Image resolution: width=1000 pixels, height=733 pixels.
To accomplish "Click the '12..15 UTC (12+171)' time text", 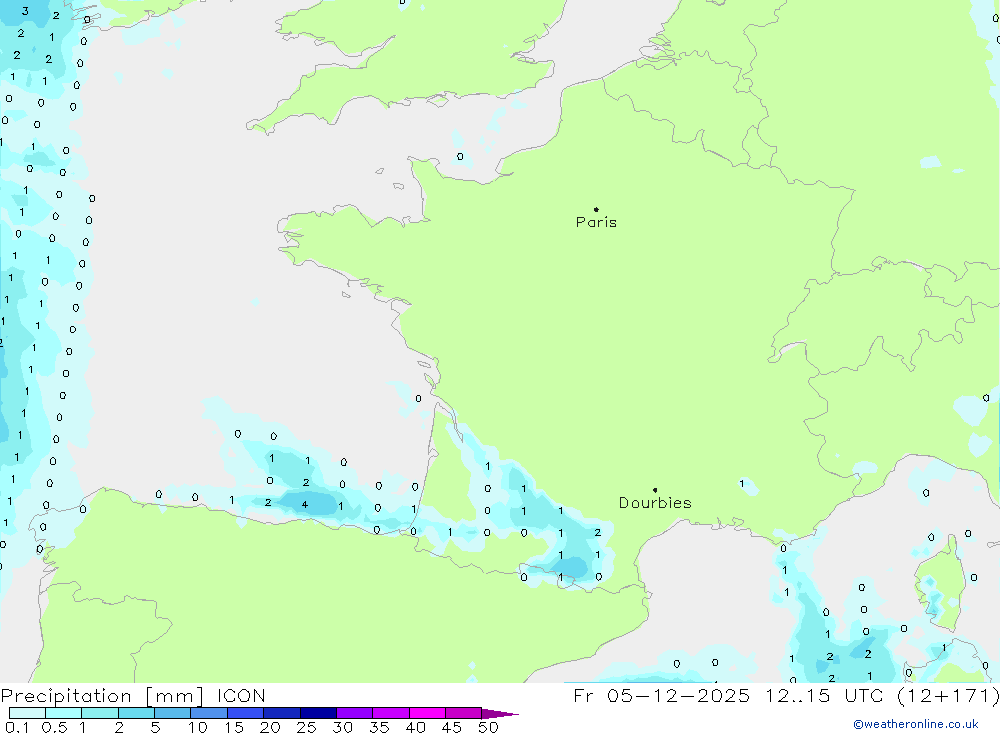I will coord(883,695).
